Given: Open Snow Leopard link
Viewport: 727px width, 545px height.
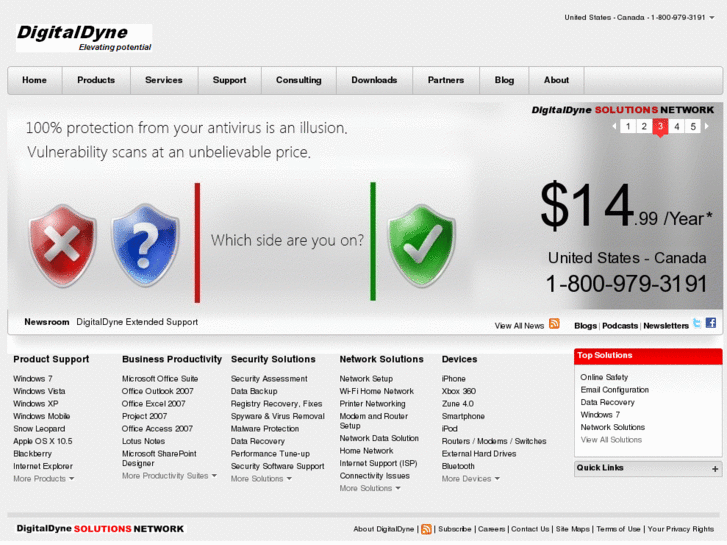Looking at the screenshot, I should point(39,429).
